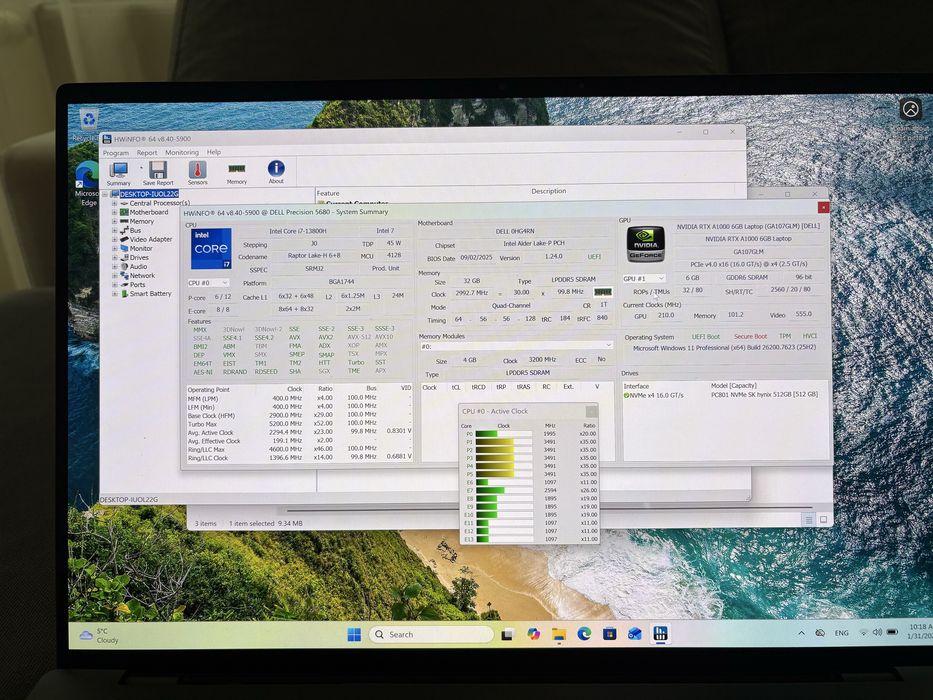Click the taskbar Search box
The image size is (933, 700).
click(431, 635)
